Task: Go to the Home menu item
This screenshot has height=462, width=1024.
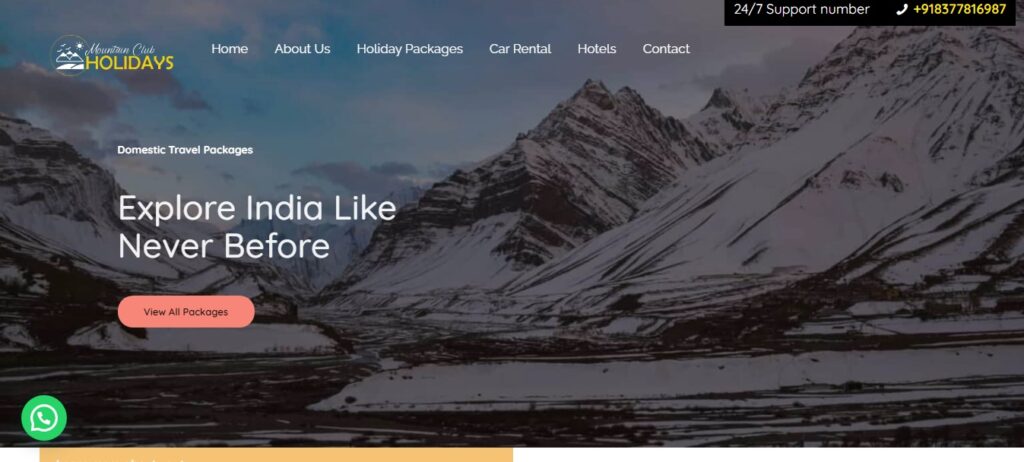Action: coord(229,49)
